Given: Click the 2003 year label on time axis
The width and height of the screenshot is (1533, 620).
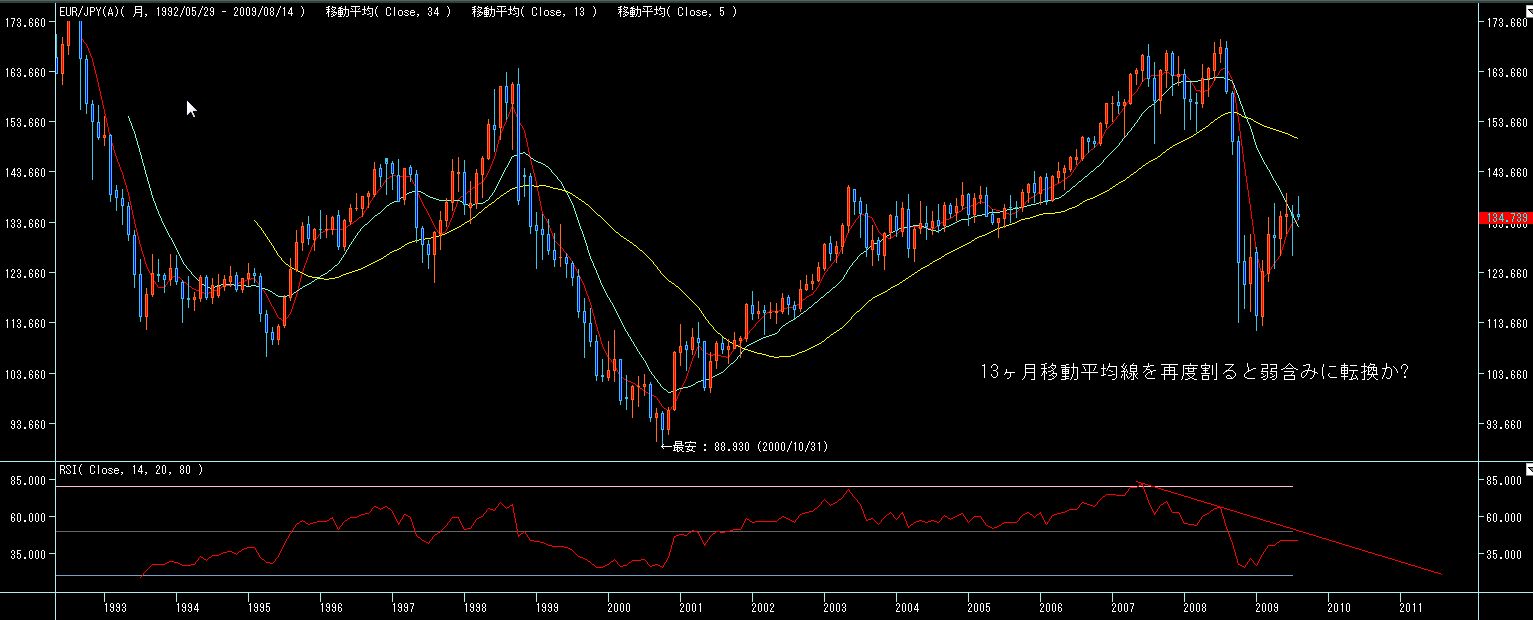Looking at the screenshot, I should (x=835, y=607).
